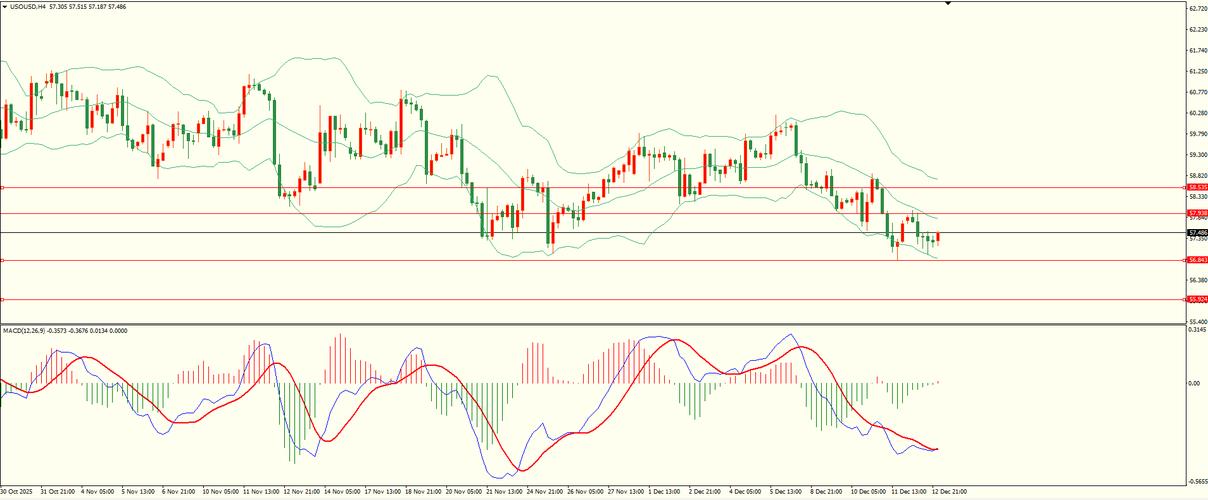Select the 57.938 red price label
Image resolution: width=1208 pixels, height=500 pixels.
tap(1197, 213)
